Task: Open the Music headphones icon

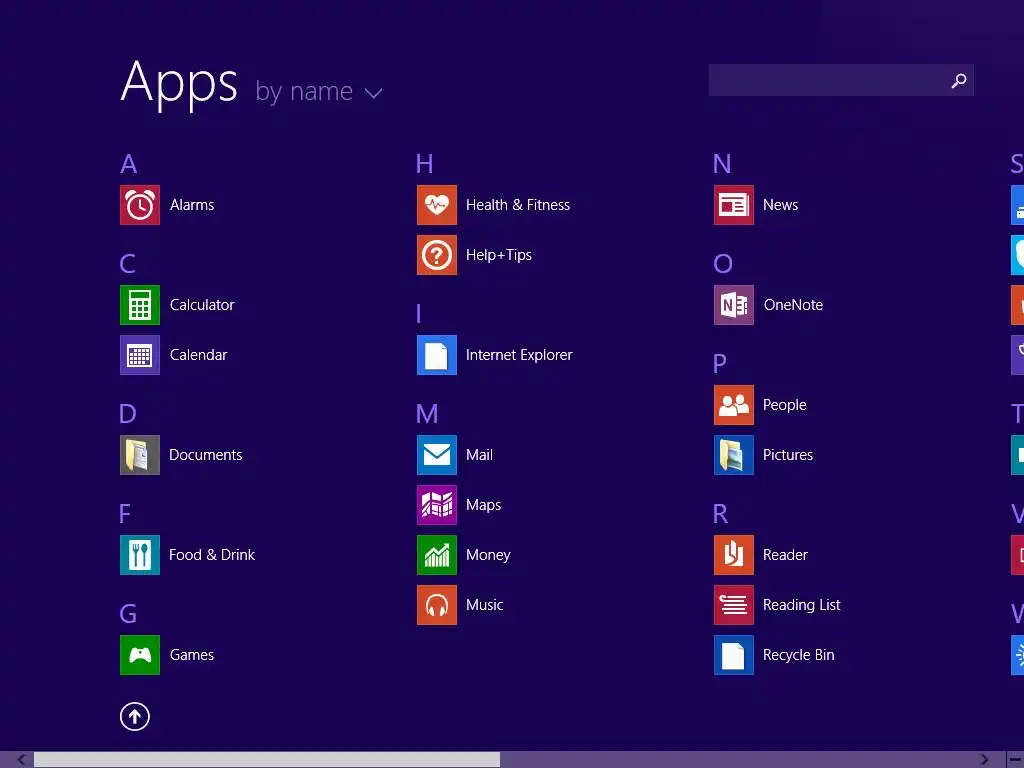Action: click(x=437, y=605)
